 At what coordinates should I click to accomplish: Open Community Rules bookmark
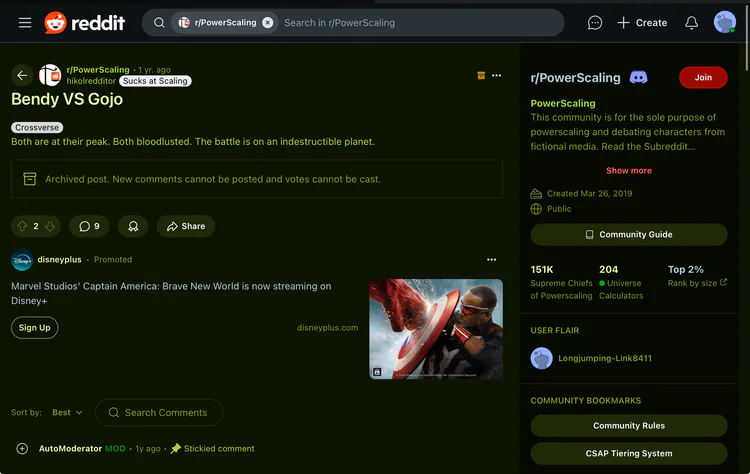[629, 425]
